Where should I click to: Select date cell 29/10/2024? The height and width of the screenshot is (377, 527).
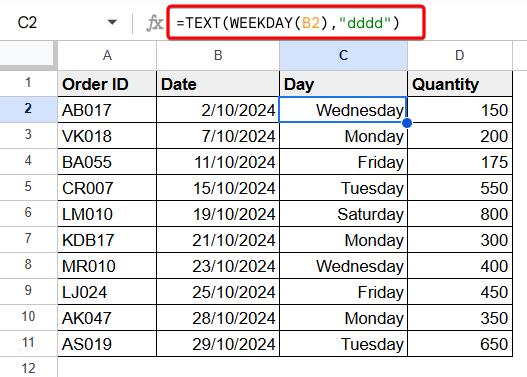coord(218,344)
